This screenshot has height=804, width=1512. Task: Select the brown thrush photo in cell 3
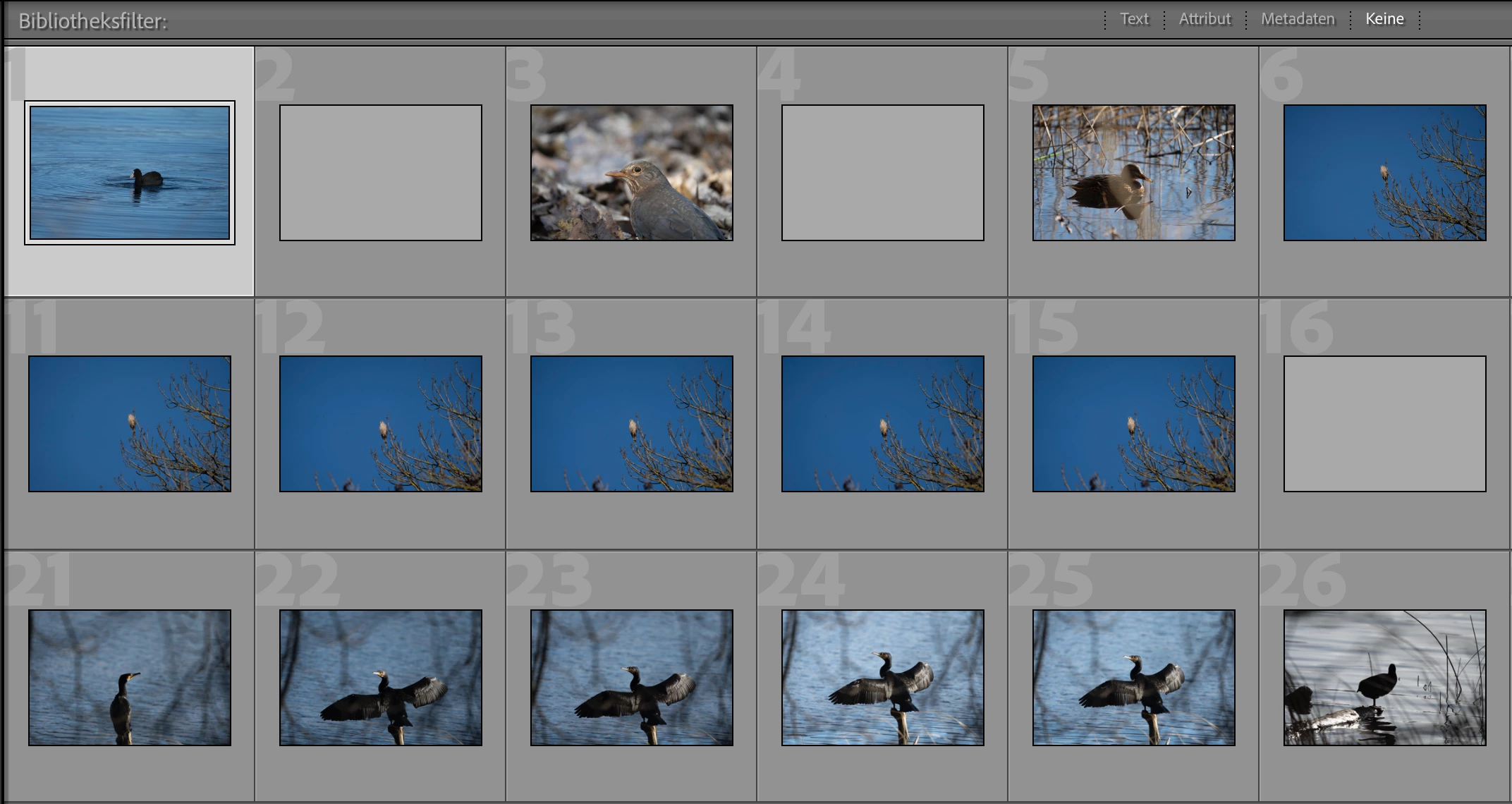click(632, 173)
